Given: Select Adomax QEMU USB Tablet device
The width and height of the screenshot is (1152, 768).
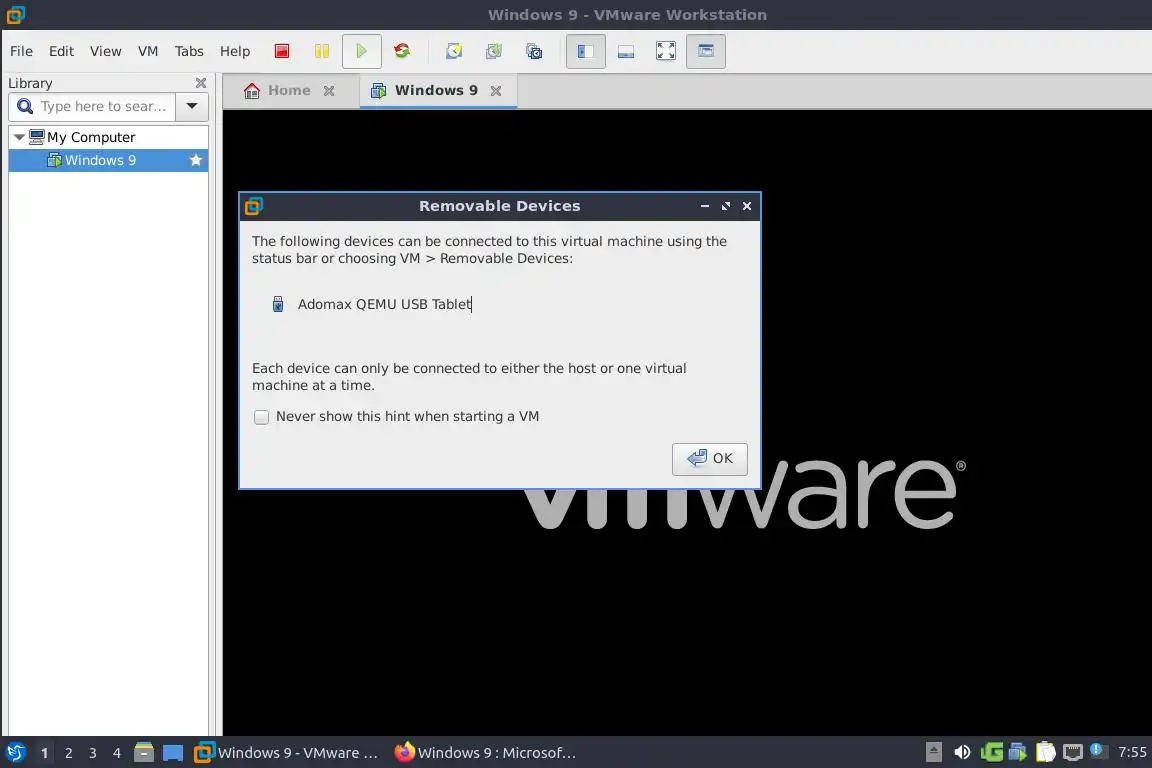Looking at the screenshot, I should (x=384, y=304).
